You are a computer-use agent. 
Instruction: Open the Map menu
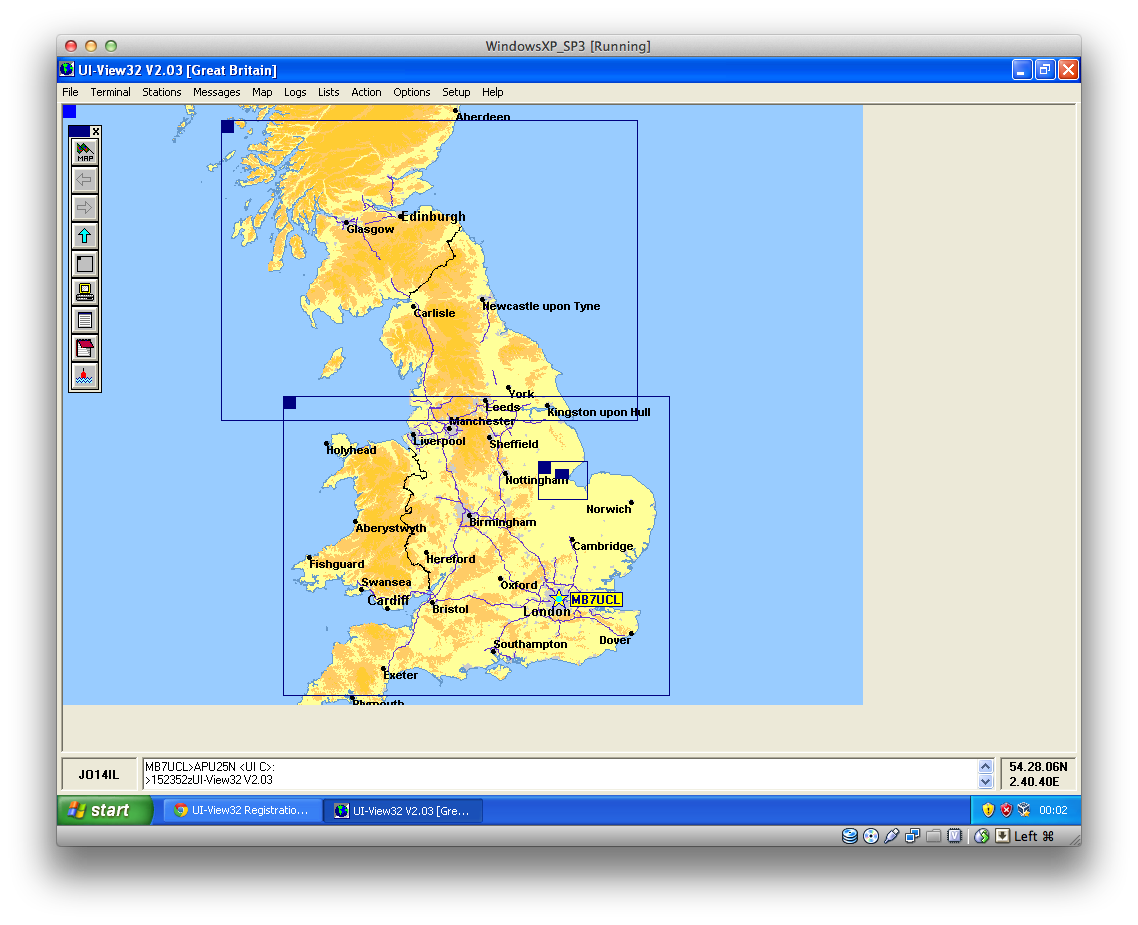click(262, 92)
